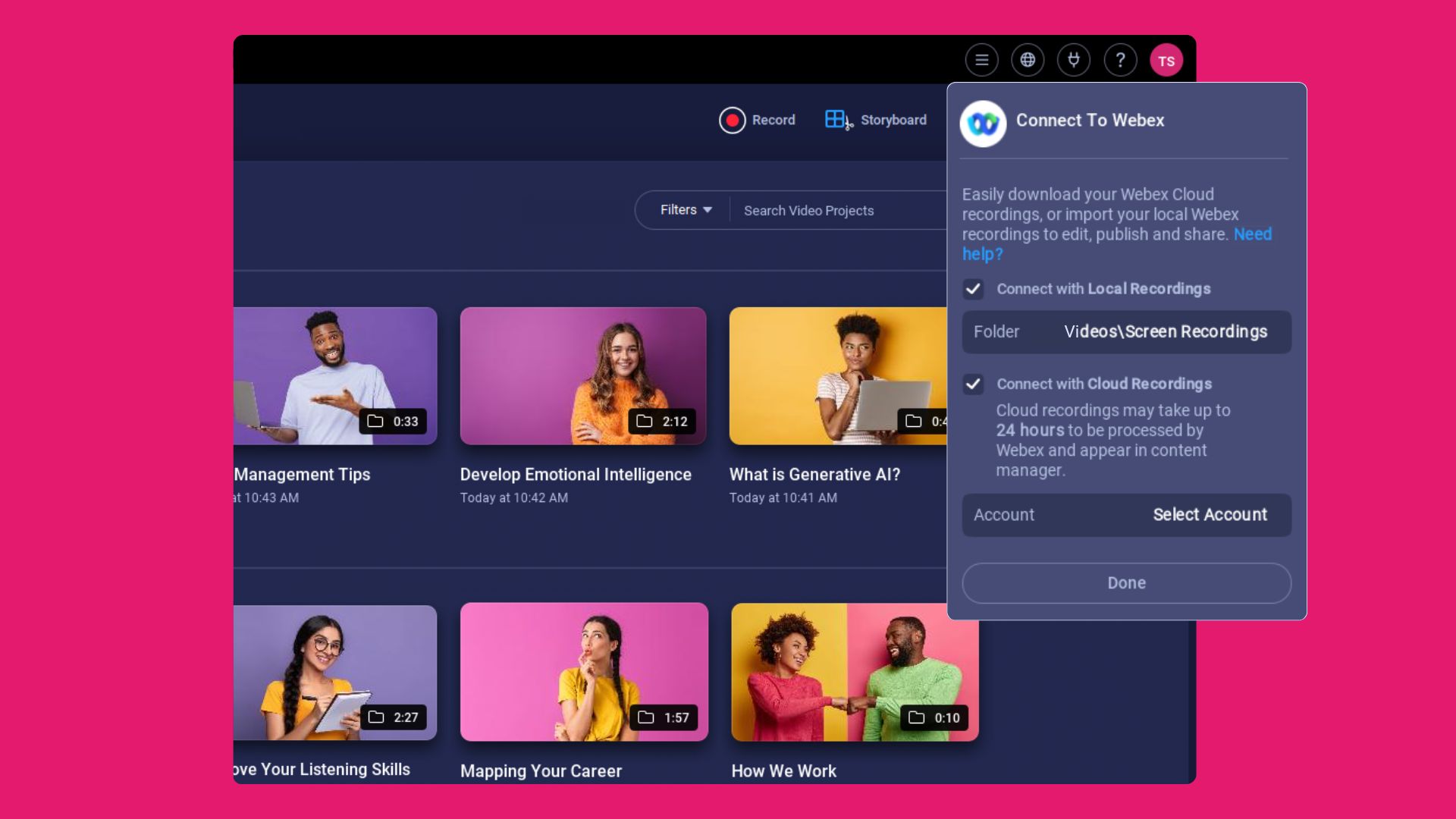The width and height of the screenshot is (1456, 819).
Task: Click the How We Work title
Action: (x=783, y=770)
